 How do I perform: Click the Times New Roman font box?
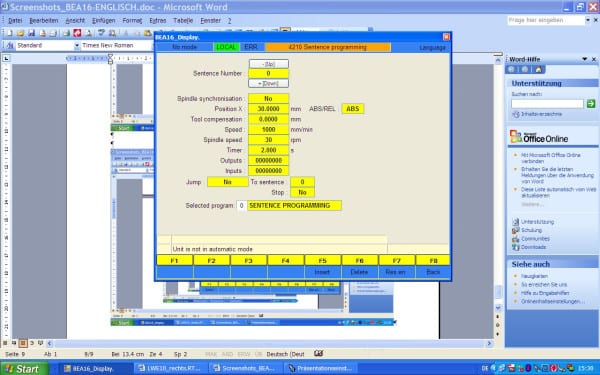coord(116,46)
